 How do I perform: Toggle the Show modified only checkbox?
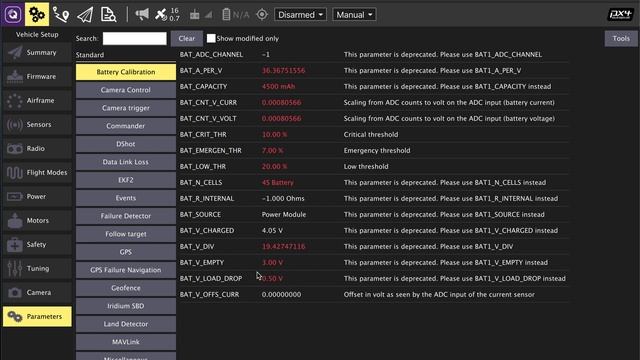point(211,38)
